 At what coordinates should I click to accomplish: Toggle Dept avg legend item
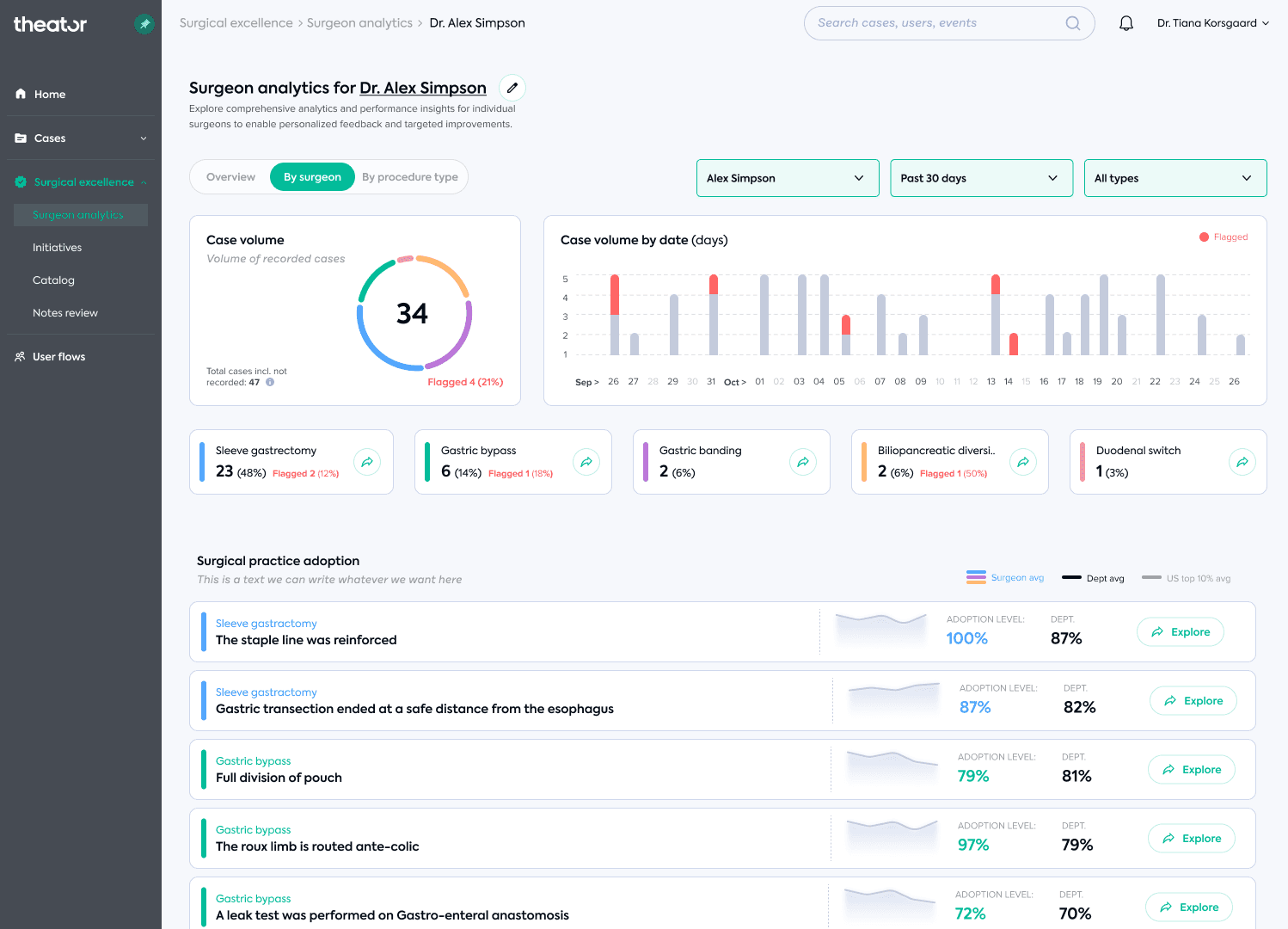point(1093,578)
